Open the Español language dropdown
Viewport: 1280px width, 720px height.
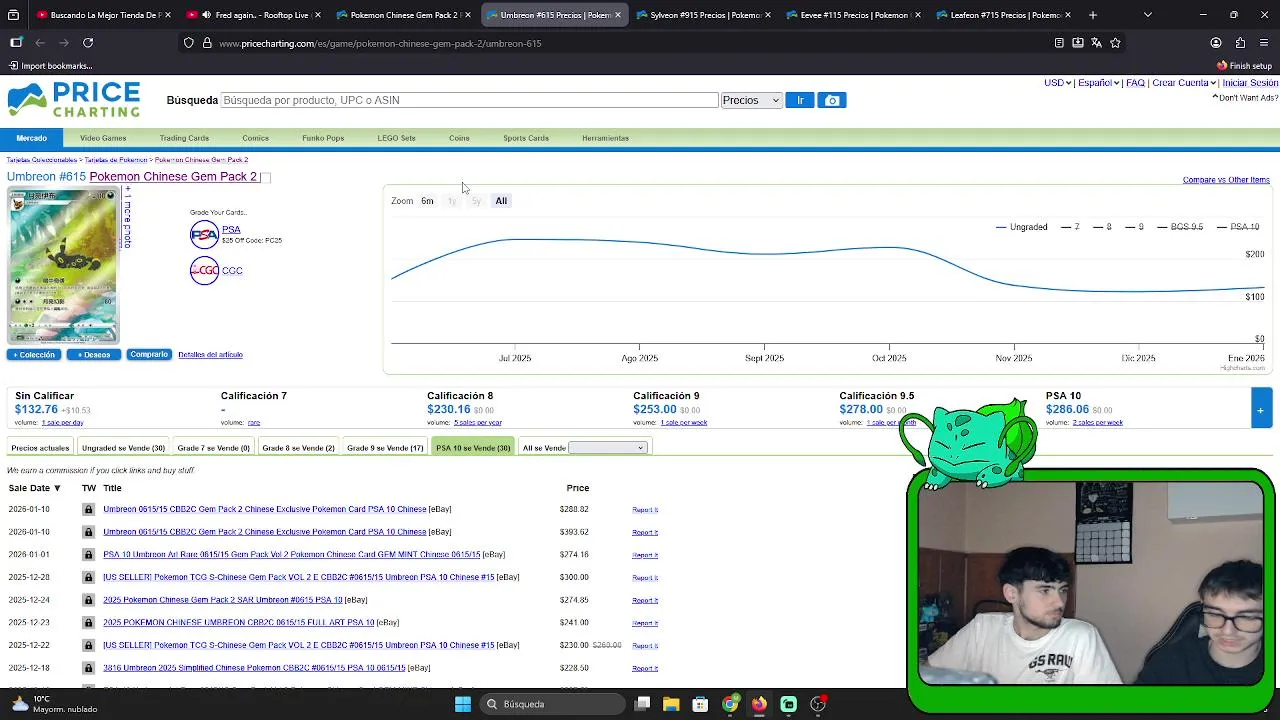click(1098, 83)
